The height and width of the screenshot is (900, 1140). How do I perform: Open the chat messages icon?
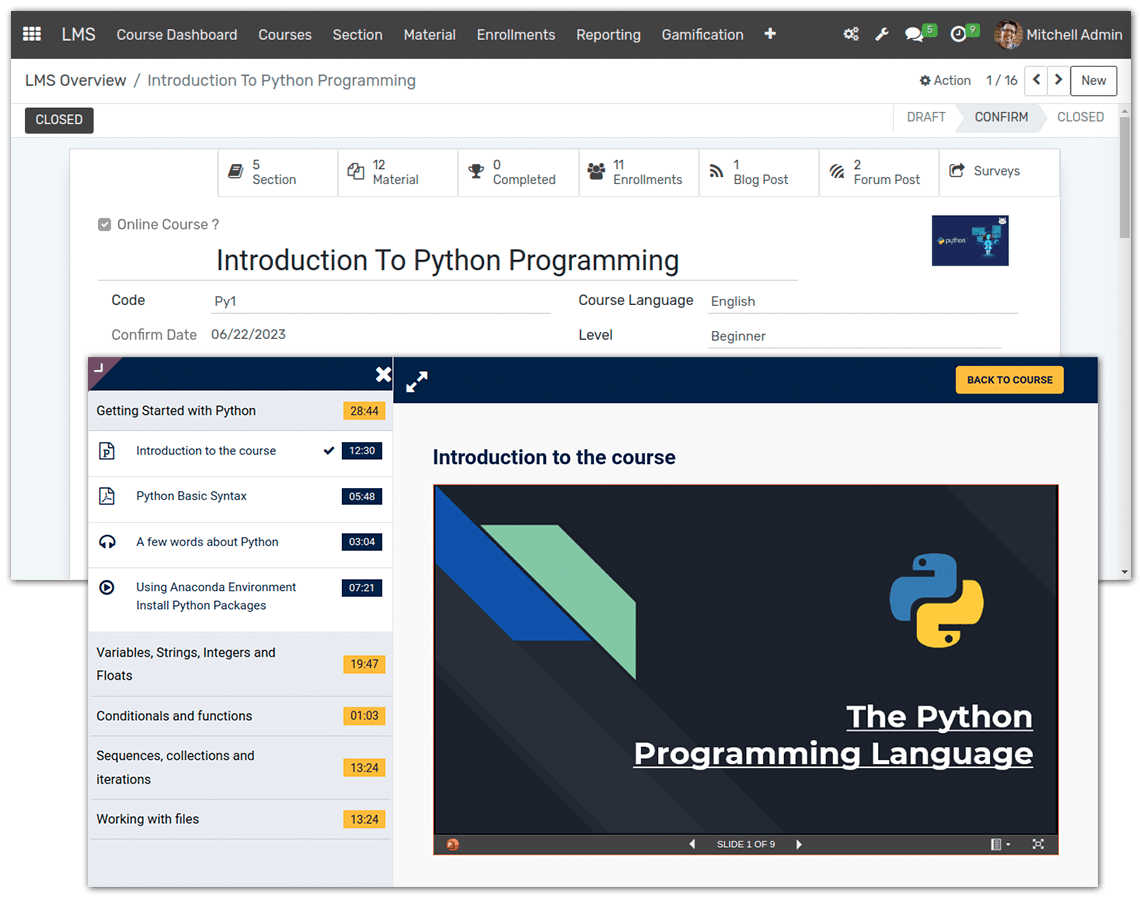pos(914,34)
